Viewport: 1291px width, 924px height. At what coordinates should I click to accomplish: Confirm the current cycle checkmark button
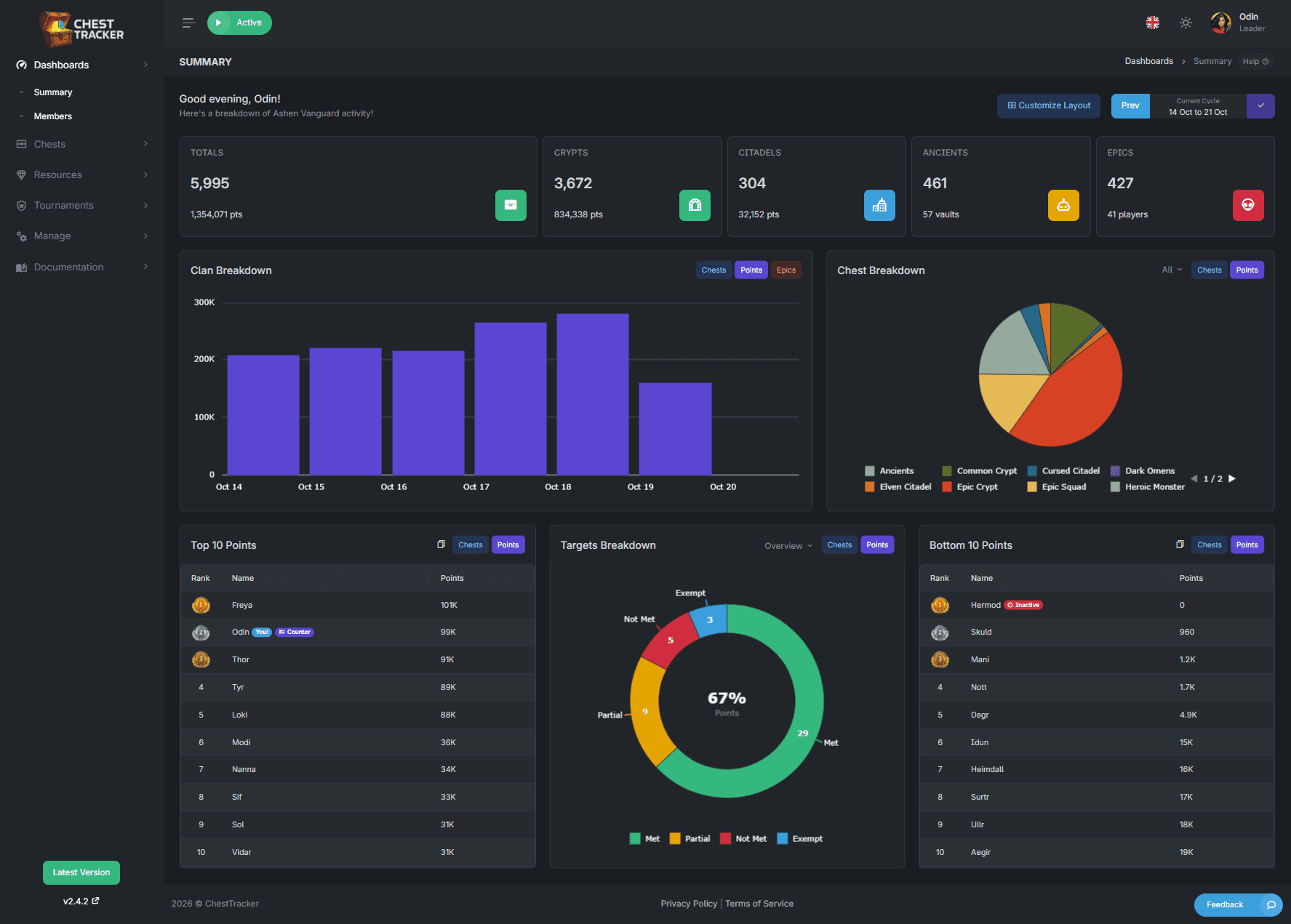[x=1260, y=106]
